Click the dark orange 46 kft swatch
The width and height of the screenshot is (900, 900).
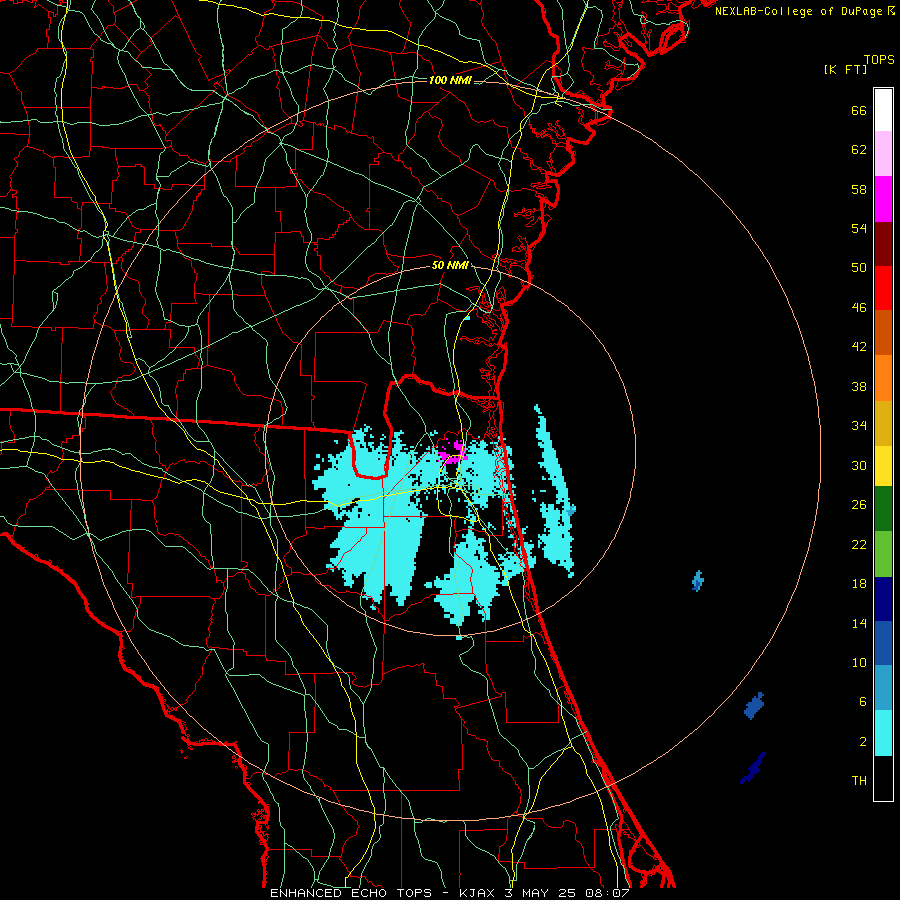(883, 332)
